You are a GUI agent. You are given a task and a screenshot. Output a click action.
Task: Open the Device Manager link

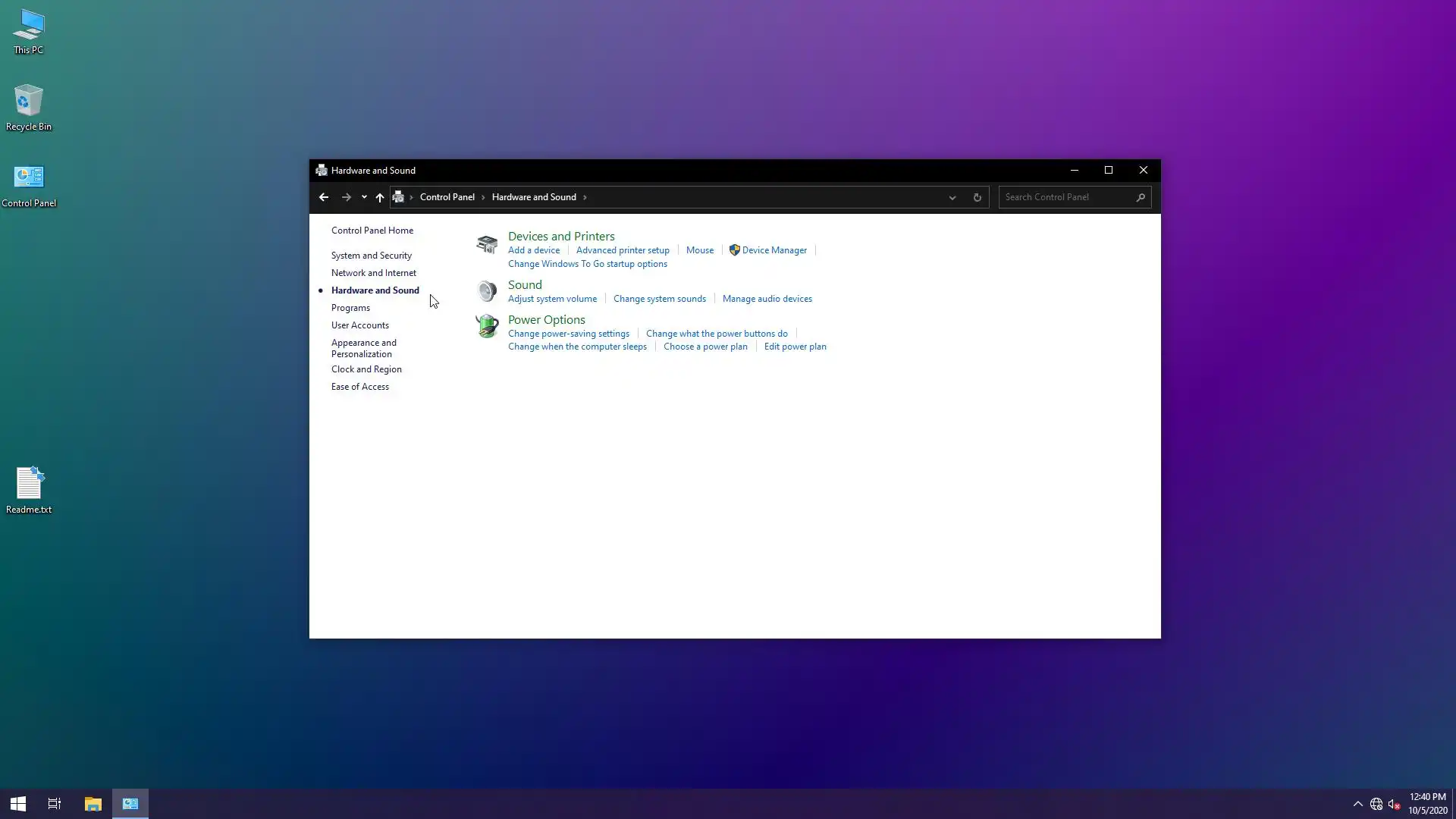pos(773,250)
